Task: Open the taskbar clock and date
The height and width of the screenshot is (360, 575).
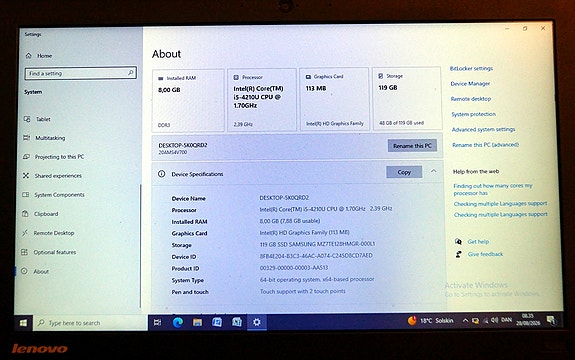Action: (x=528, y=320)
